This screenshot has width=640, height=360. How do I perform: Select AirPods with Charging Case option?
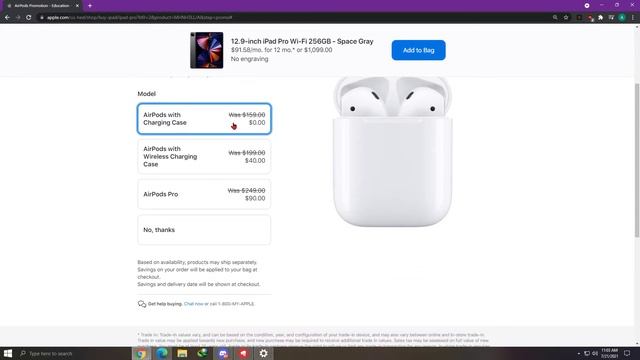[204, 119]
